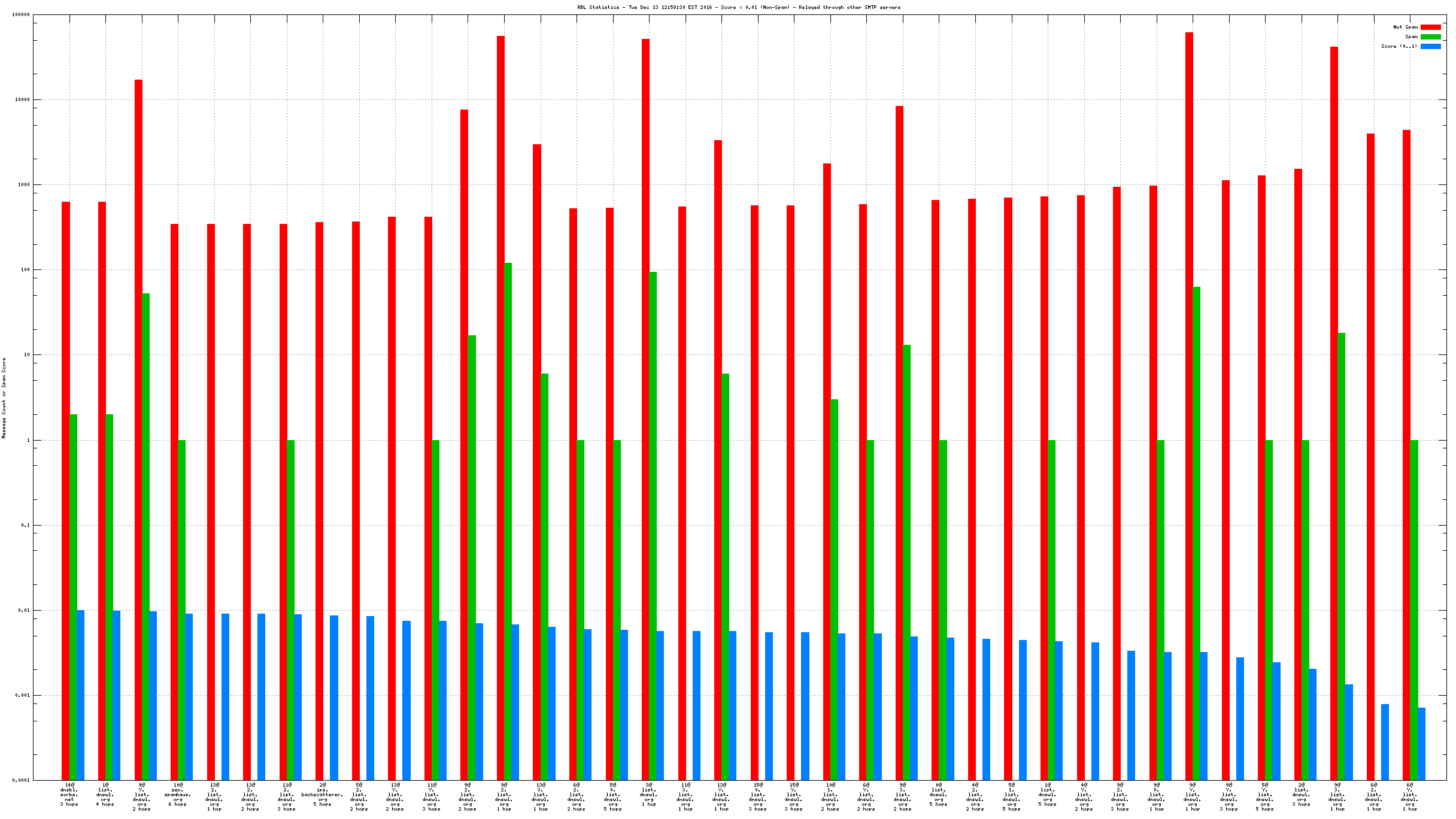1456x819 pixels.
Task: Click red bar above ips.backscatterer.org label
Action: tap(320, 500)
